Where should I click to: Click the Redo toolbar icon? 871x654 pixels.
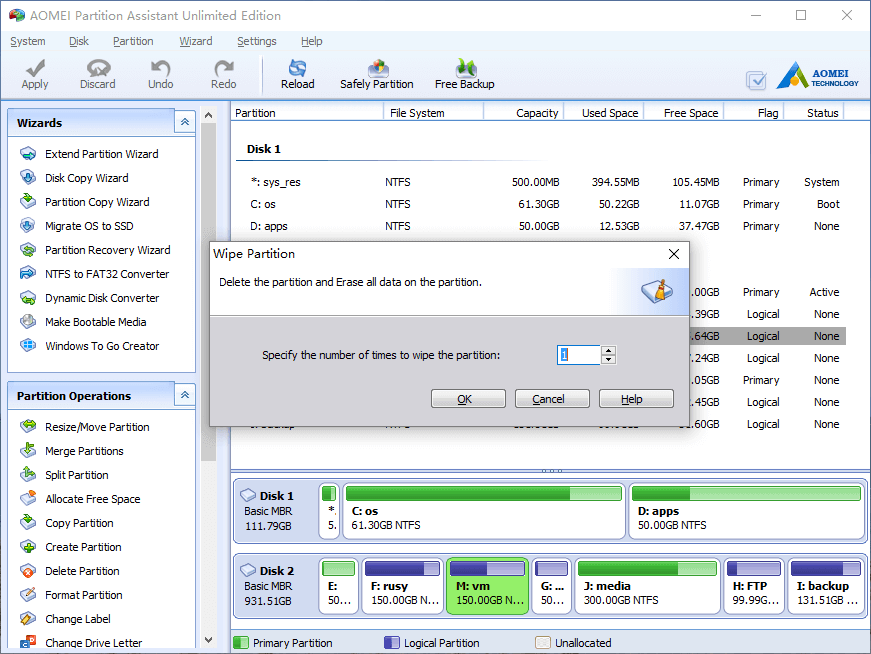(x=224, y=74)
